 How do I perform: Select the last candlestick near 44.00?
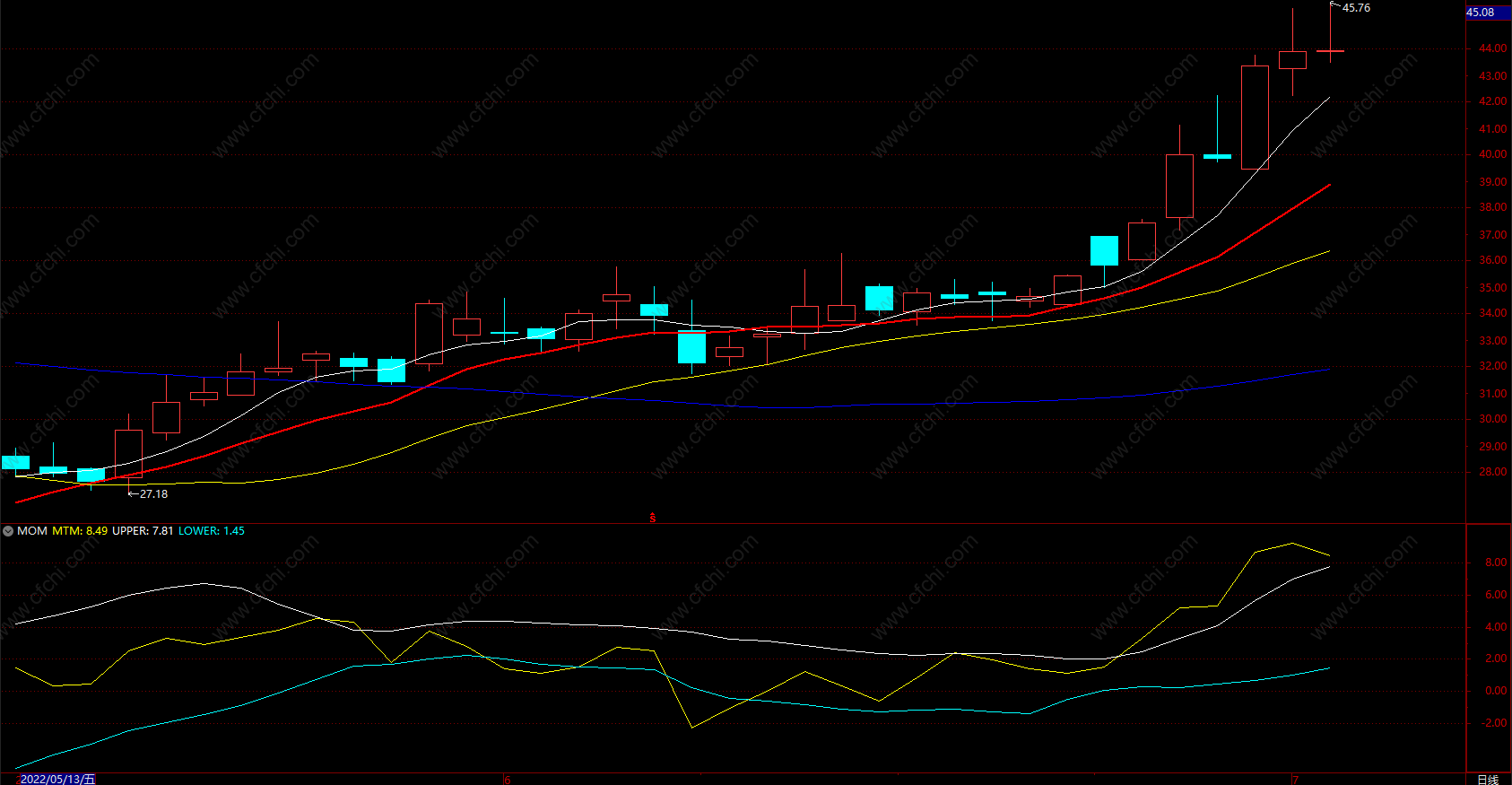click(1330, 51)
